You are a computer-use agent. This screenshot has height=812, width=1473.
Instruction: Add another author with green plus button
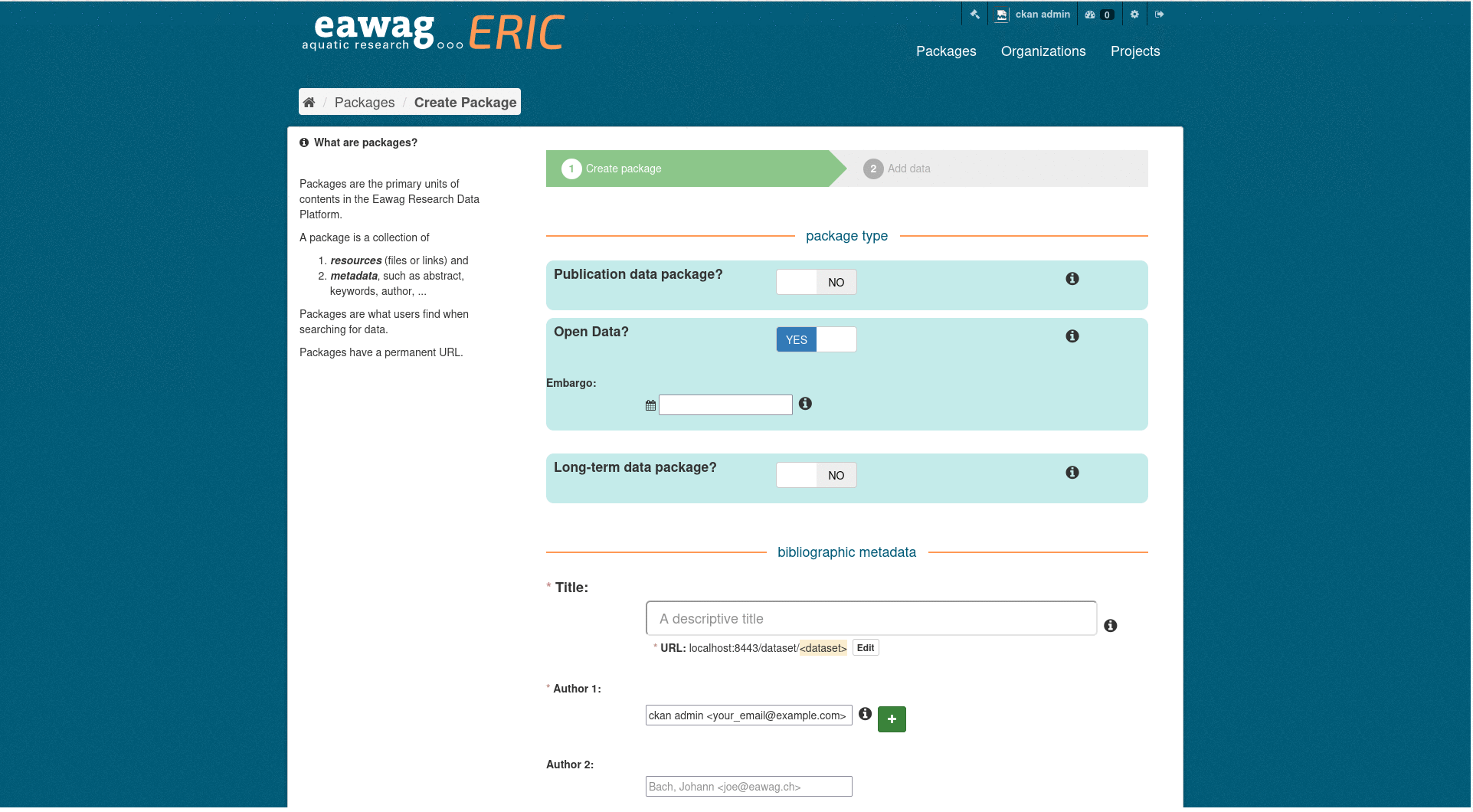coord(892,719)
